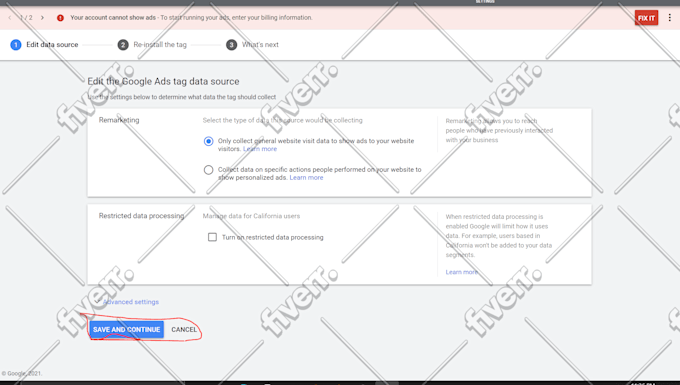Click 'Manage data for California users' text
Image resolution: width=680 pixels, height=385 pixels.
pyautogui.click(x=251, y=216)
